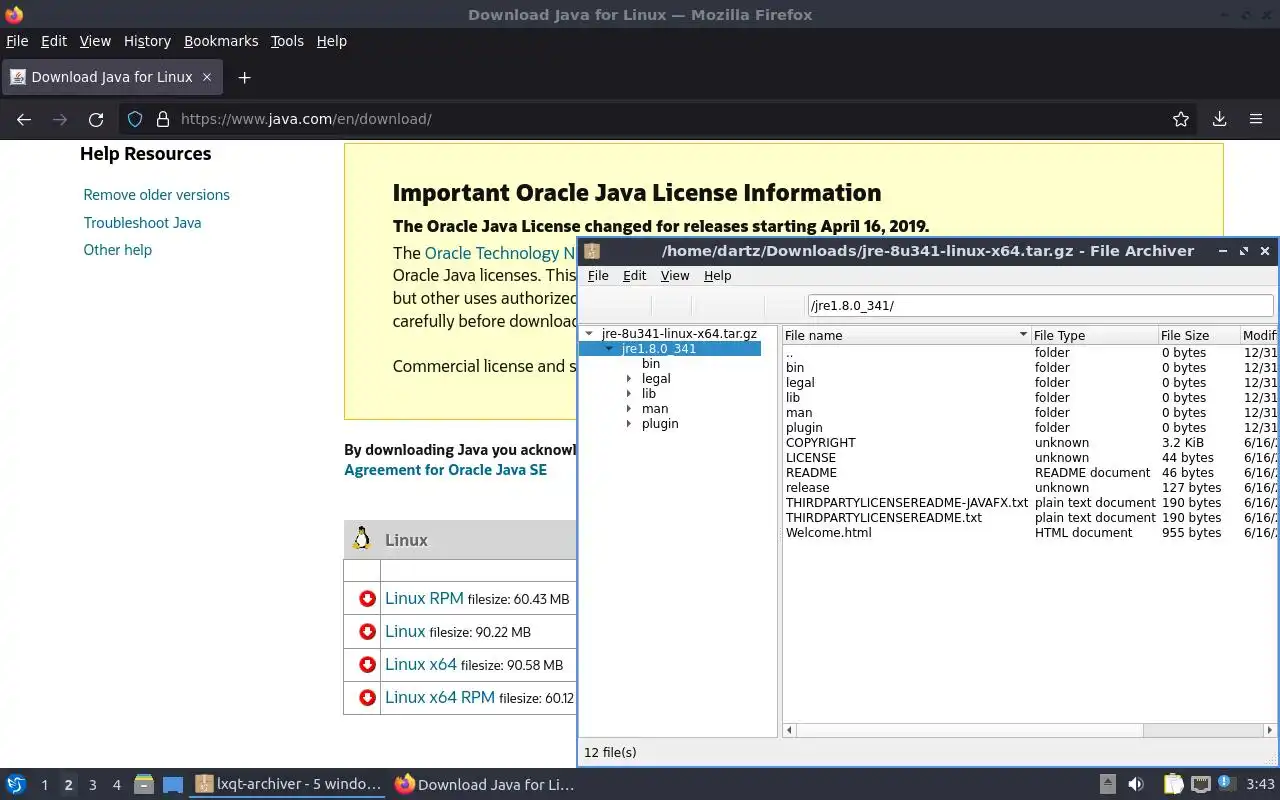Switch to desktop 4 in pager
This screenshot has width=1280, height=800.
point(116,785)
